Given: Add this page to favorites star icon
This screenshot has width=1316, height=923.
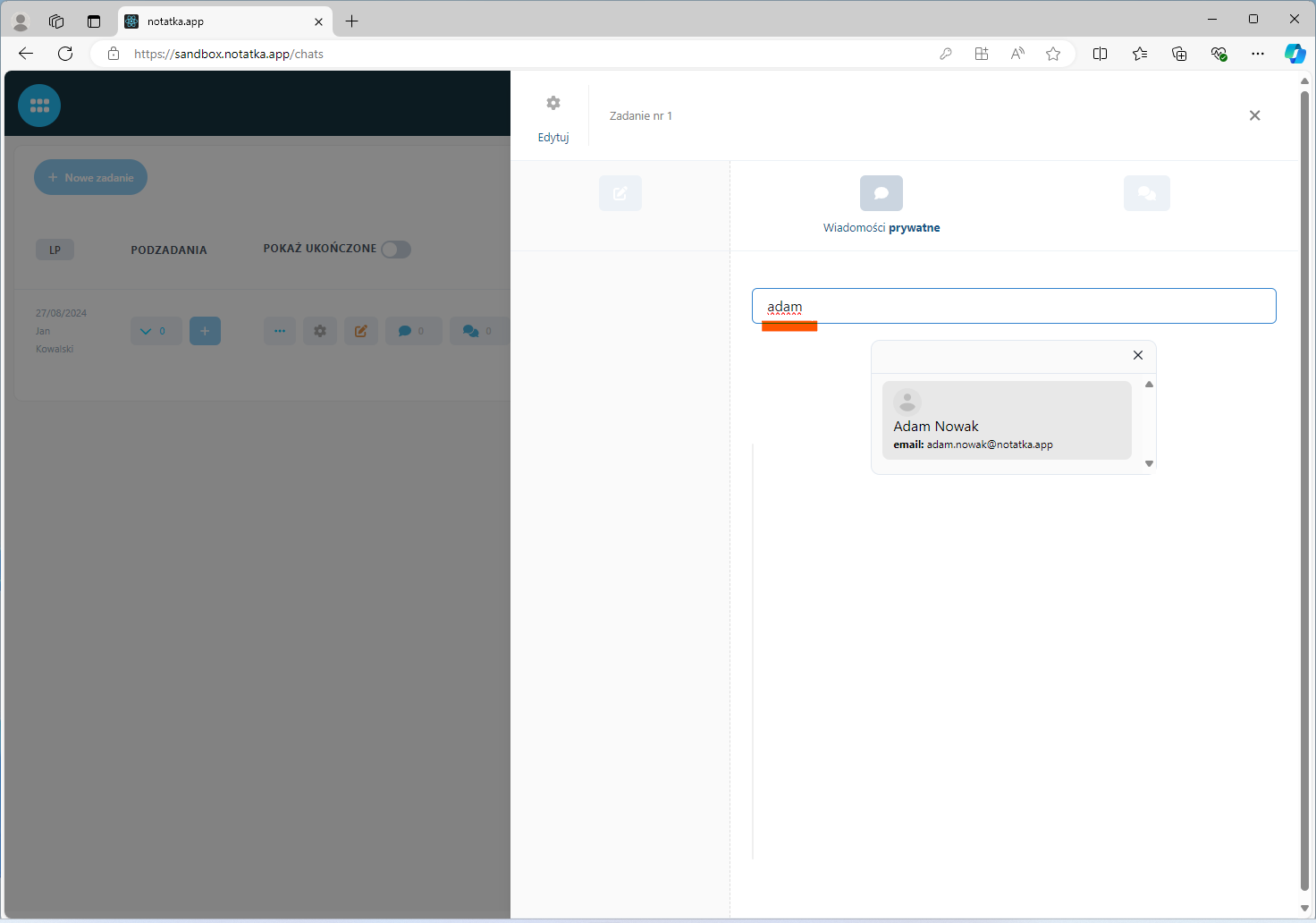Looking at the screenshot, I should tap(1053, 54).
